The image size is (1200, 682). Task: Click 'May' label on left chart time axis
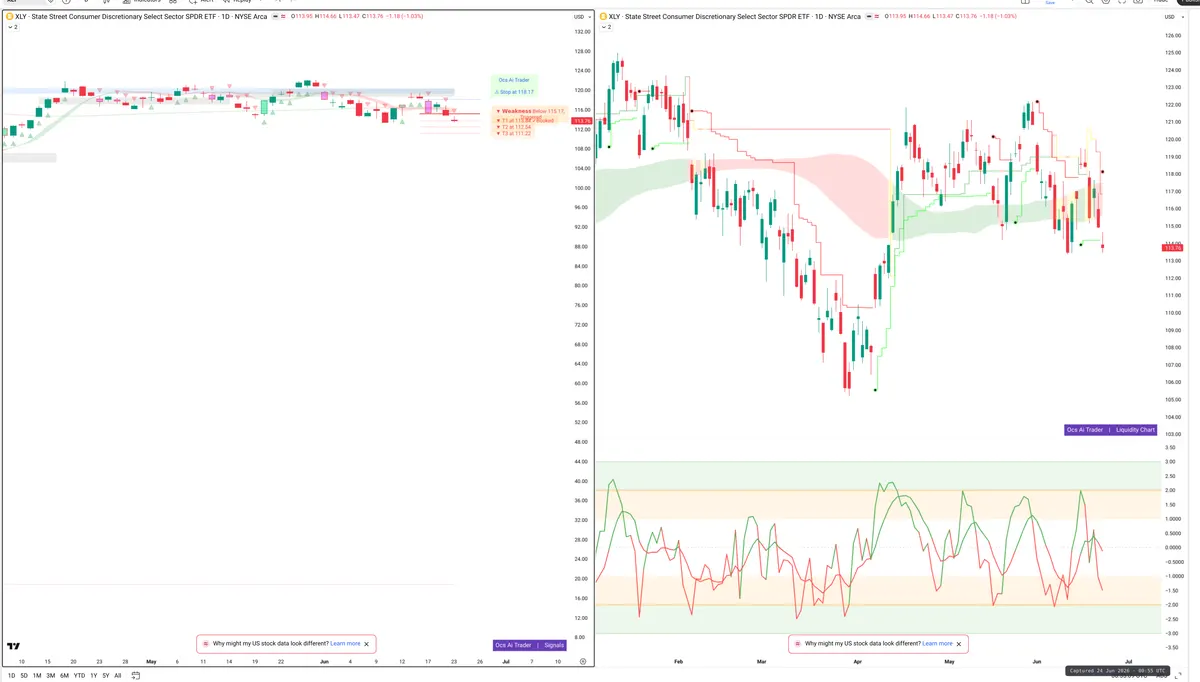pyautogui.click(x=151, y=662)
